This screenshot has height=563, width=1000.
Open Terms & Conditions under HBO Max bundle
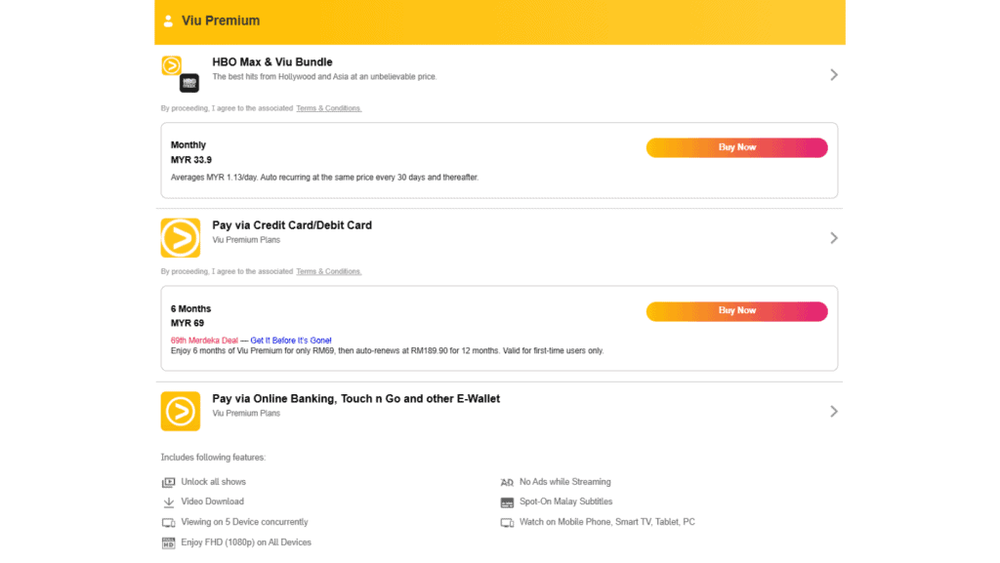(x=328, y=108)
